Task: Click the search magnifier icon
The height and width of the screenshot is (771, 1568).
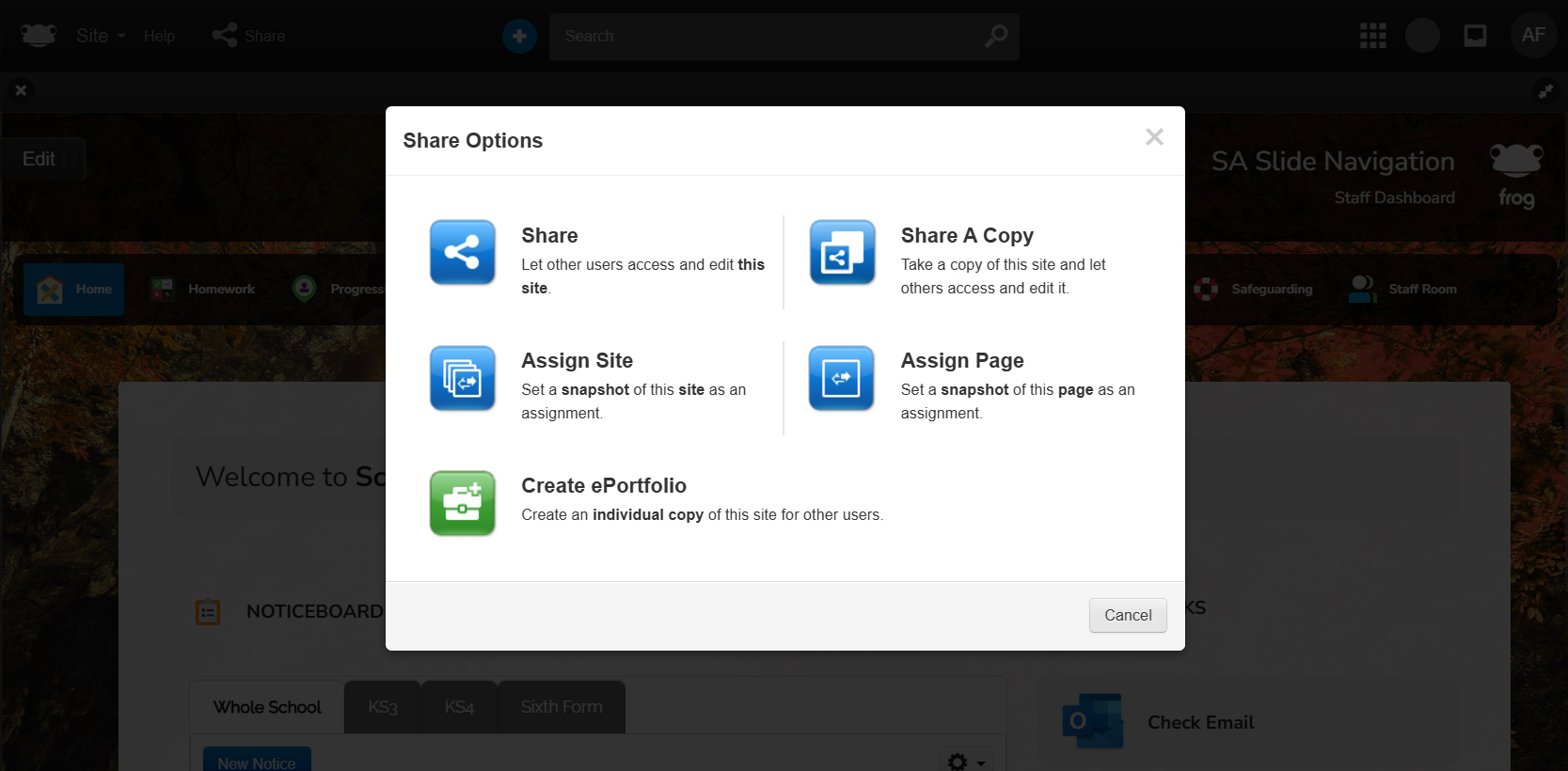Action: tap(996, 36)
